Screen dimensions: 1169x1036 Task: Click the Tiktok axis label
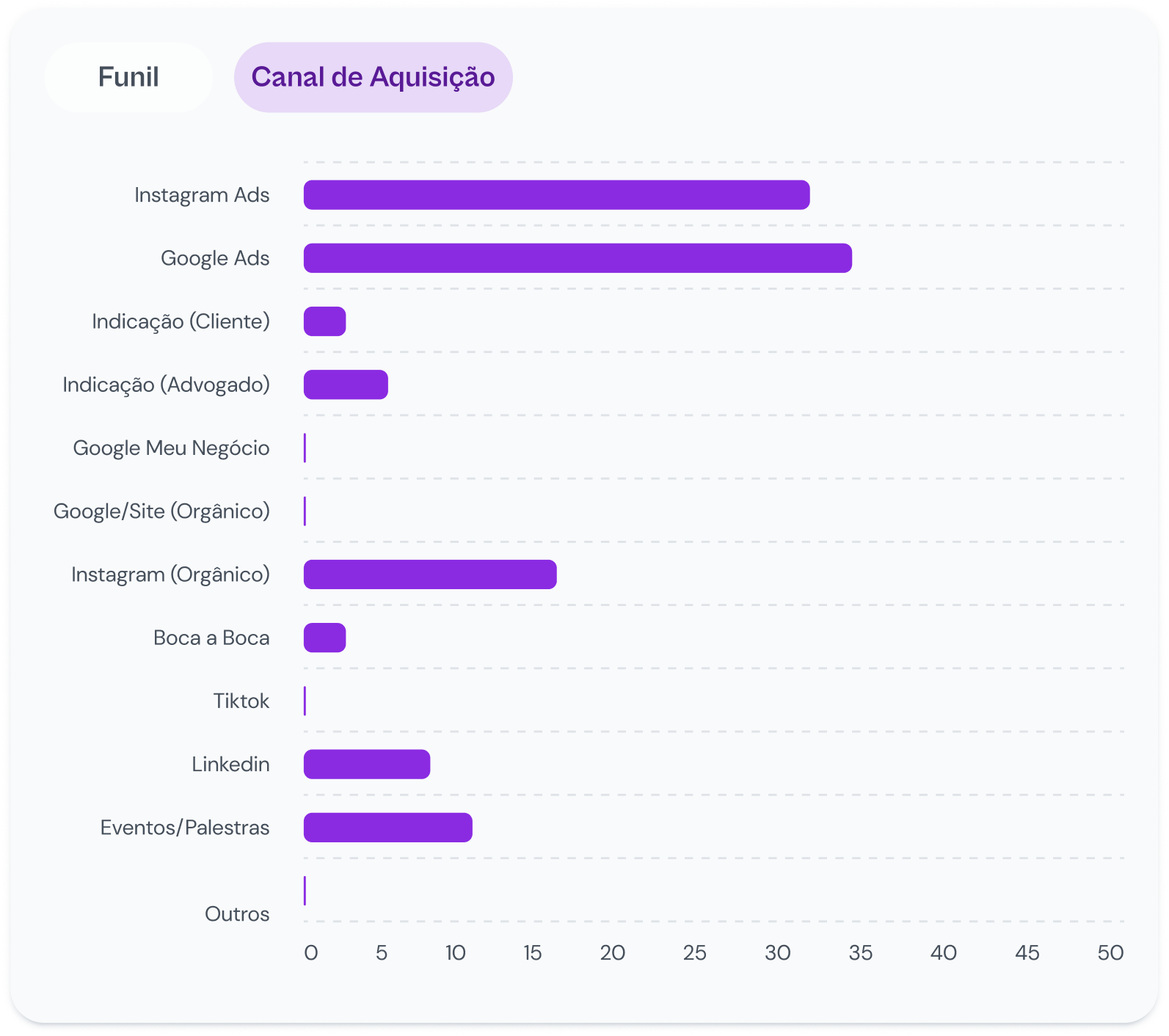click(x=241, y=701)
